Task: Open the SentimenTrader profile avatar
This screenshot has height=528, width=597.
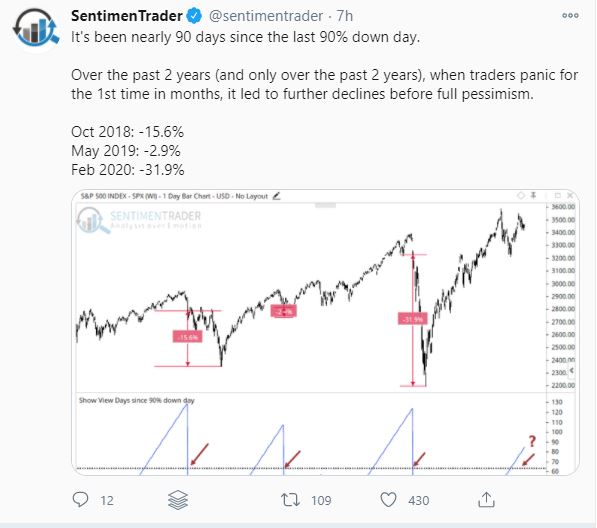Action: (36, 29)
